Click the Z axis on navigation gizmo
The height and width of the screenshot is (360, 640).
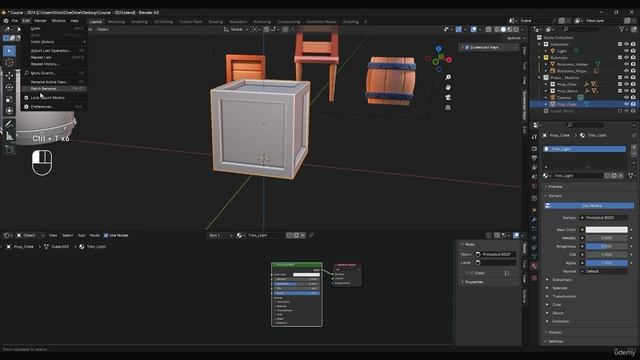click(438, 49)
